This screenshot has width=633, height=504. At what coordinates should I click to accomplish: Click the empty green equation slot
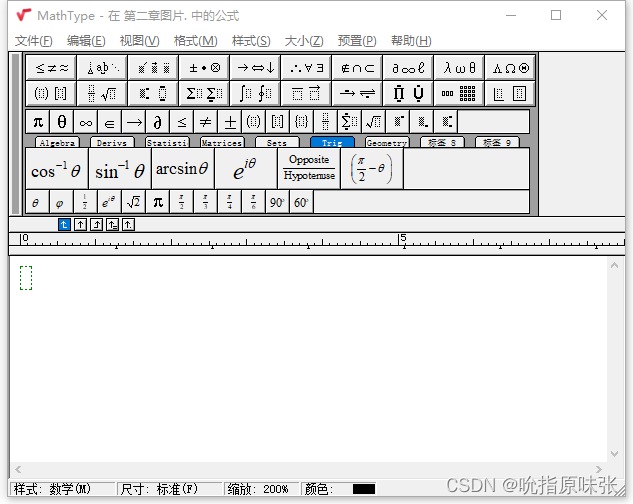(26, 278)
